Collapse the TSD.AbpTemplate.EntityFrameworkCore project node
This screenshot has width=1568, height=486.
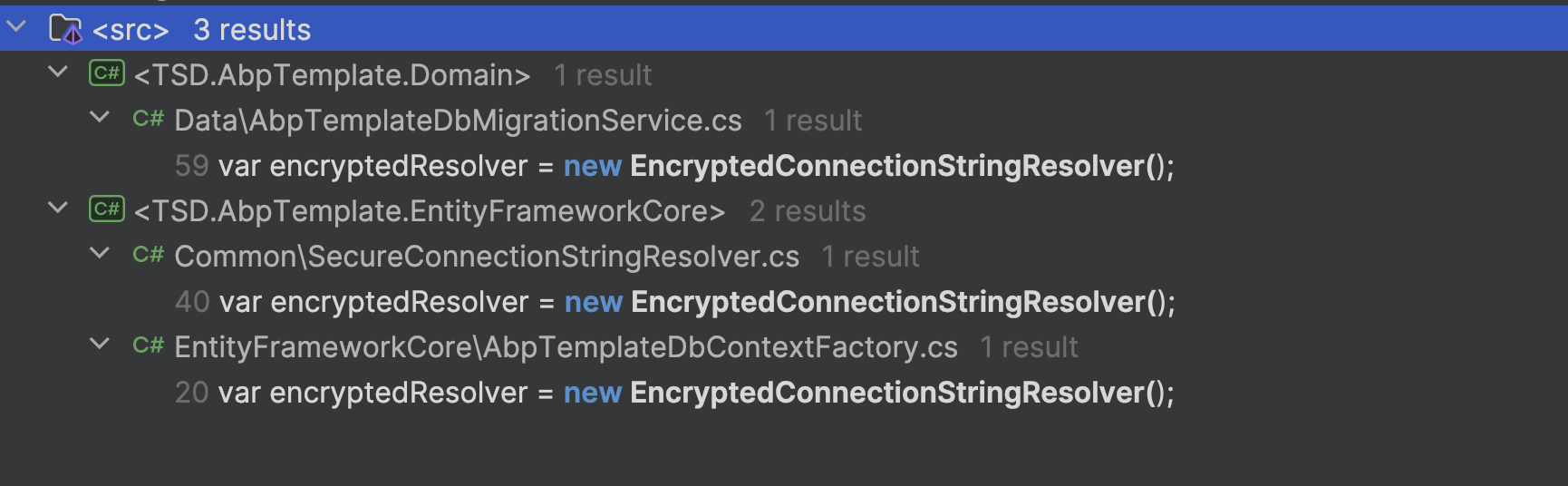(58, 208)
